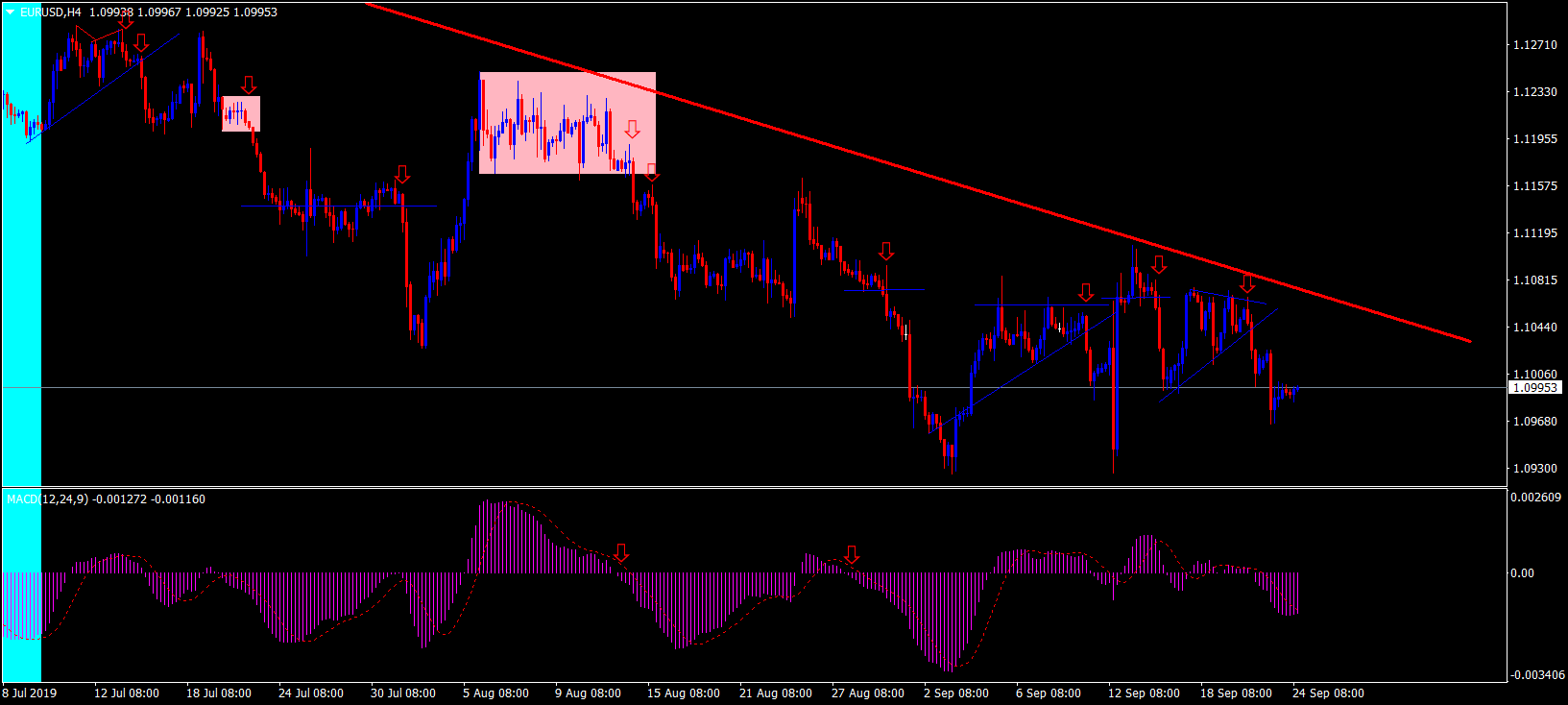Click the 6 Sep 08:00 time label
Image resolution: width=1568 pixels, height=705 pixels.
(1049, 693)
